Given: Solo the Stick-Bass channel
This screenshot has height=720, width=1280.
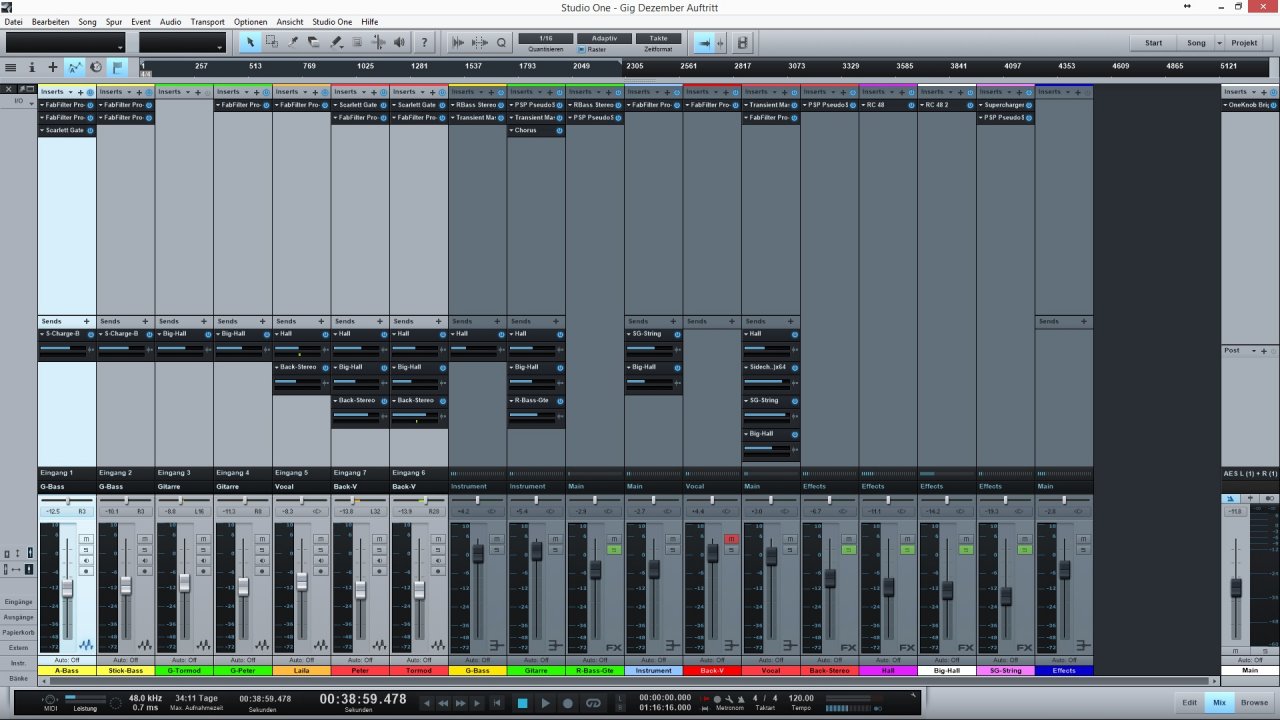Looking at the screenshot, I should click(x=145, y=549).
